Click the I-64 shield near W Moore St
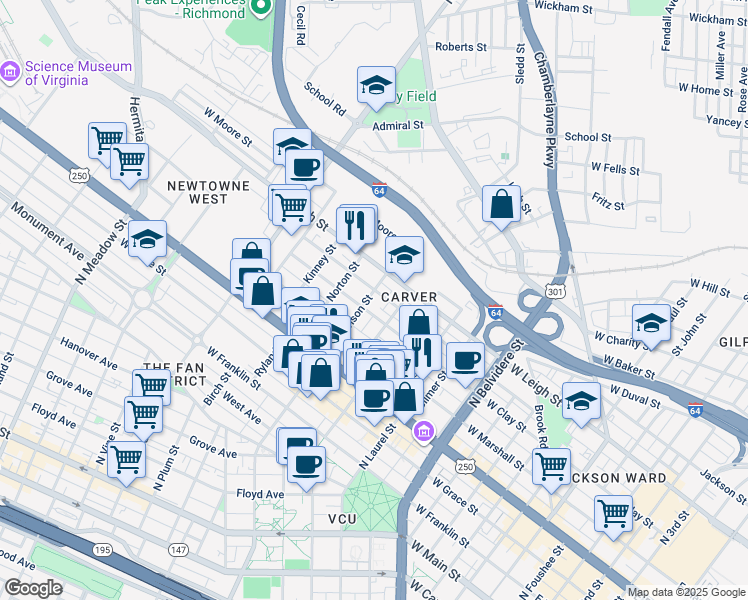Viewport: 748px width, 600px height. (379, 189)
